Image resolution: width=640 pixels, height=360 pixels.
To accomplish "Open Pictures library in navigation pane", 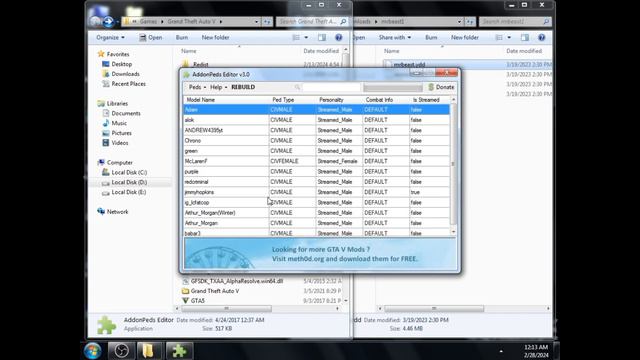I will tap(121, 133).
